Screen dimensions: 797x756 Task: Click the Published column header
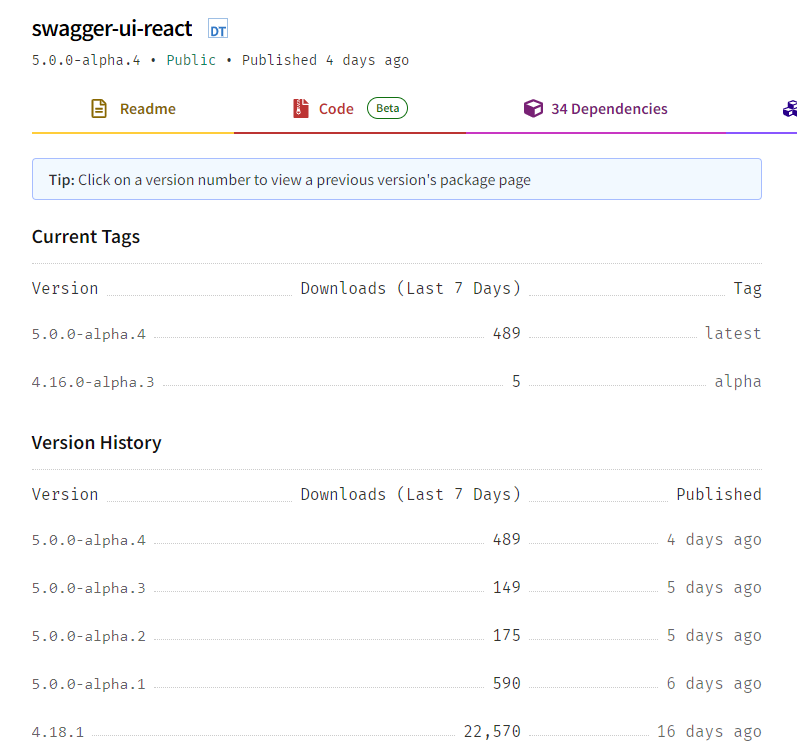coord(719,494)
